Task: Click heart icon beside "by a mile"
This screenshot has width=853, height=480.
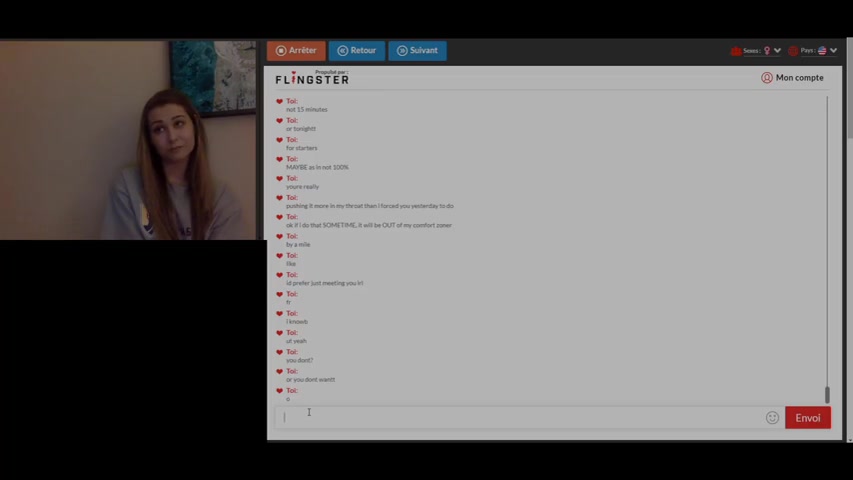Action: coord(280,237)
